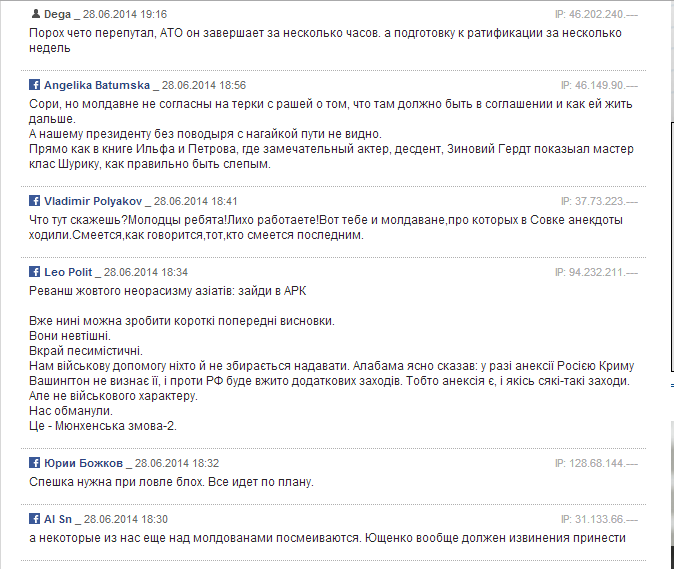The height and width of the screenshot is (569, 674).
Task: Select the Al Sn commenter name
Action: coord(58,519)
